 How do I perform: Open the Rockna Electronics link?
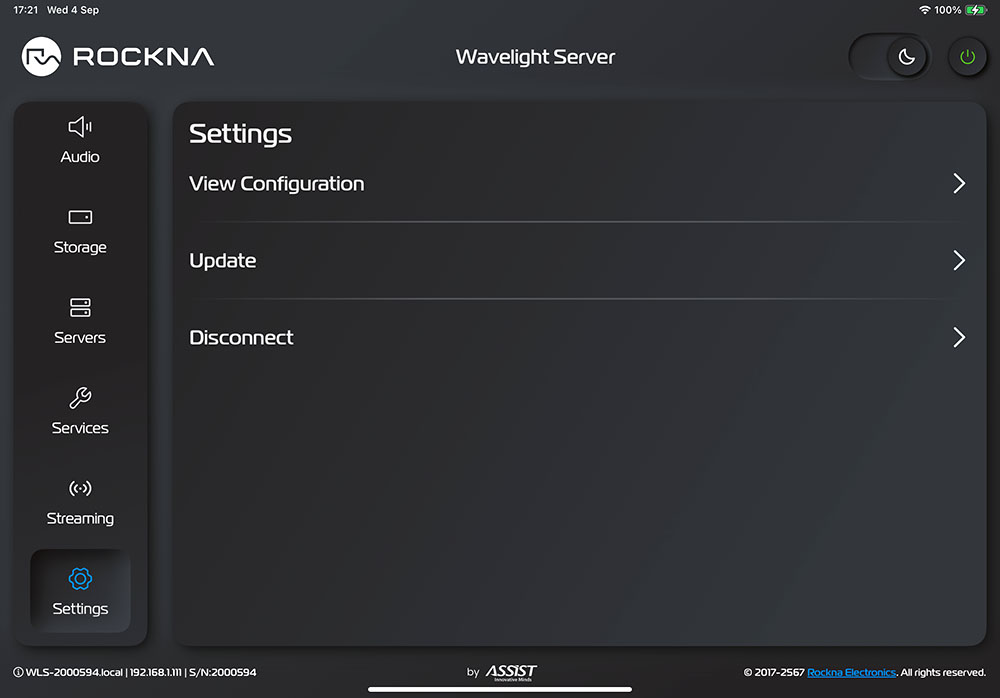point(851,672)
